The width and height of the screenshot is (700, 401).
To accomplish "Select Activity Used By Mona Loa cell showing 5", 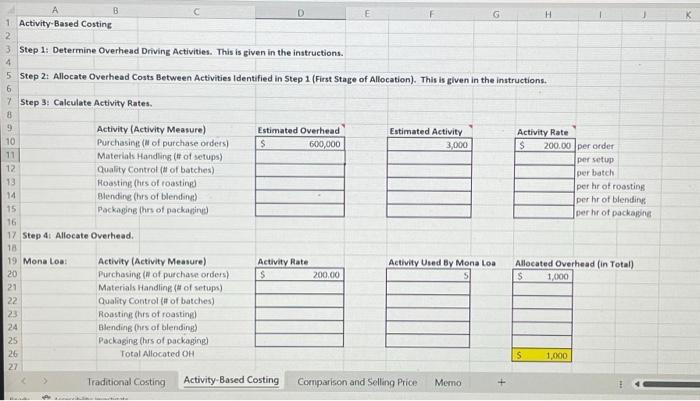I will pos(428,276).
